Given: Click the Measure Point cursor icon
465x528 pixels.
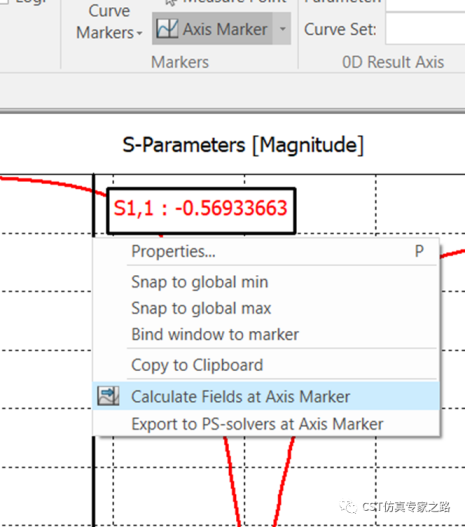Looking at the screenshot, I should [171, 2].
